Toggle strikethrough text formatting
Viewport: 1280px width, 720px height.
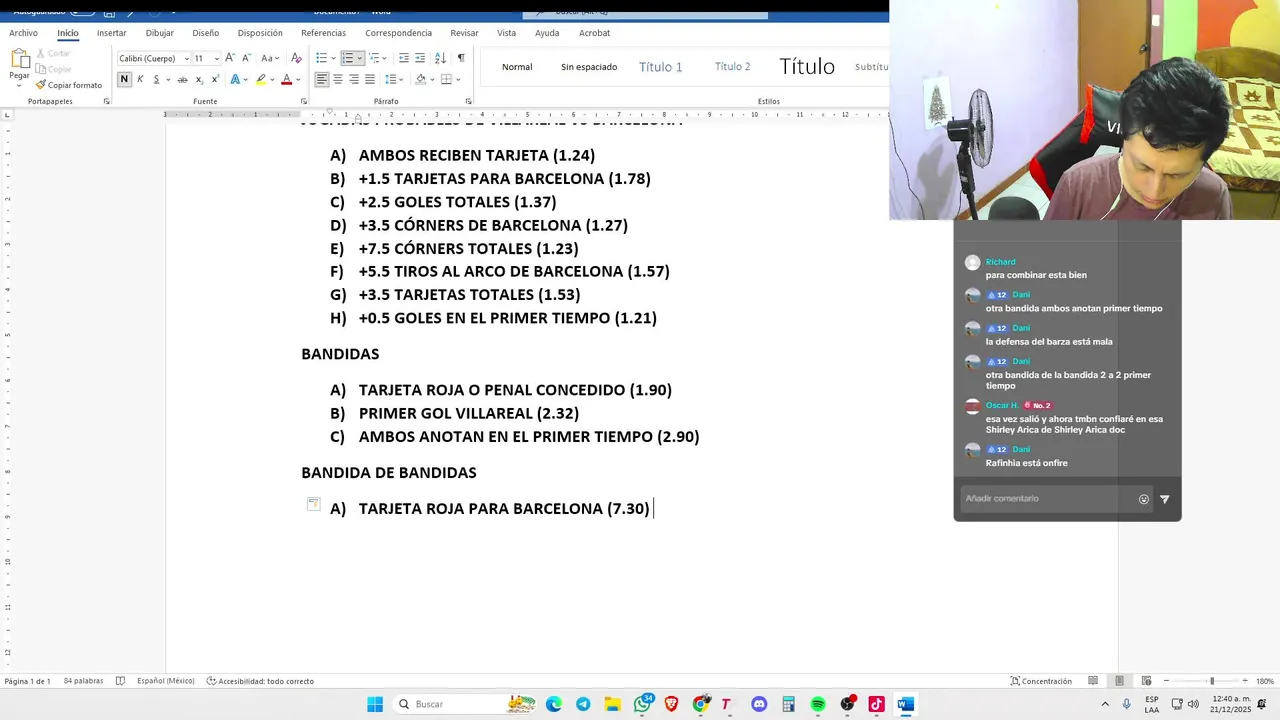(182, 79)
